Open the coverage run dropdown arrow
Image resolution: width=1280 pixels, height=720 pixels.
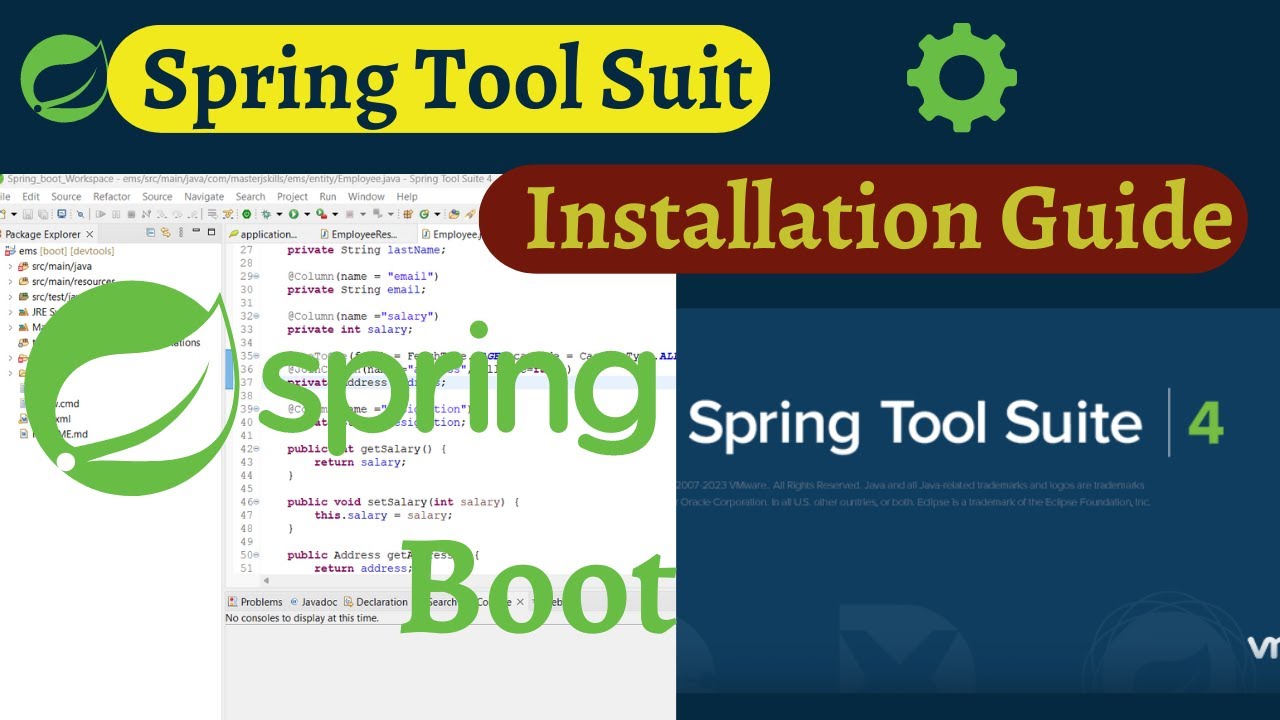(335, 214)
